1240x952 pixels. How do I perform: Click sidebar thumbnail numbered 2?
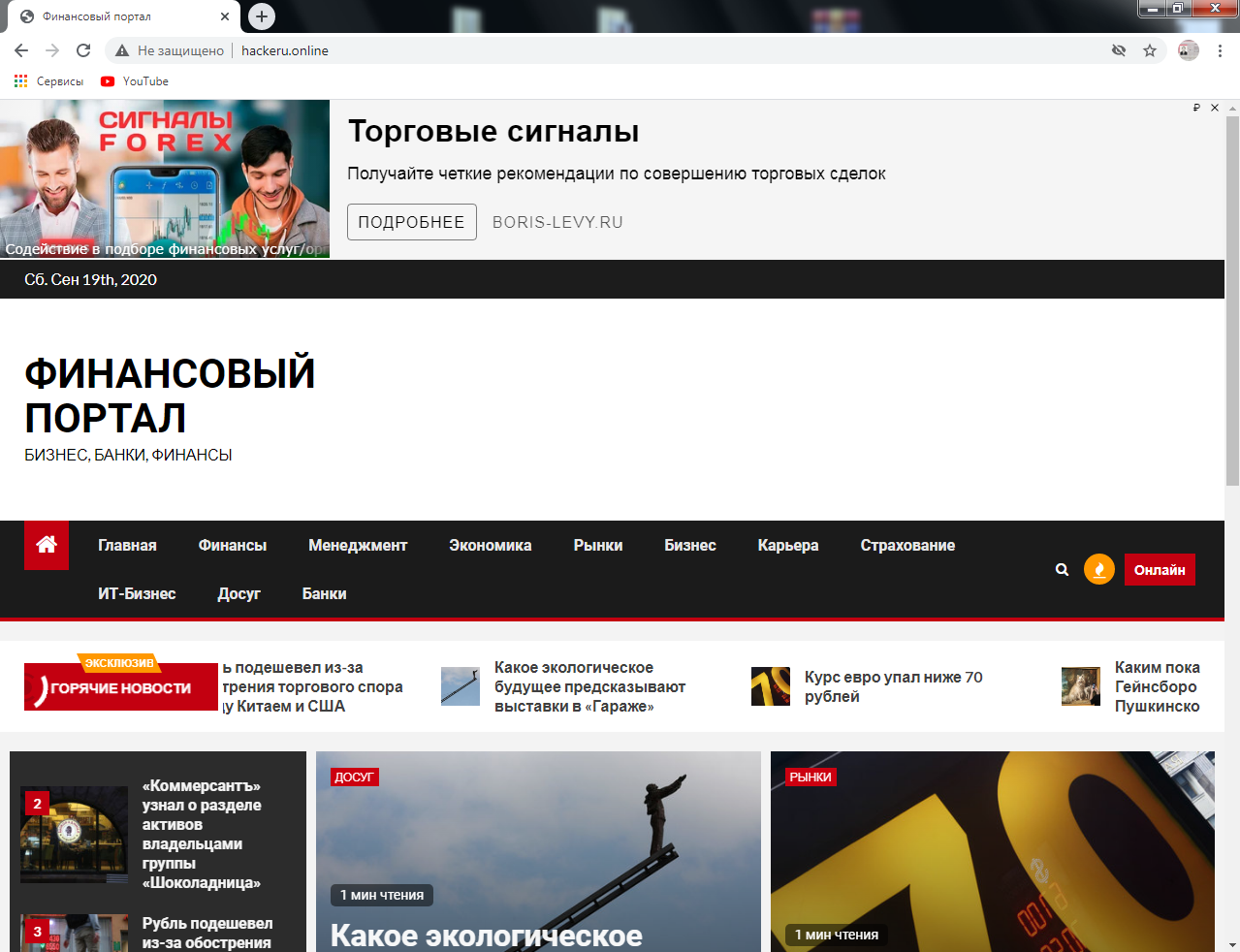click(75, 834)
